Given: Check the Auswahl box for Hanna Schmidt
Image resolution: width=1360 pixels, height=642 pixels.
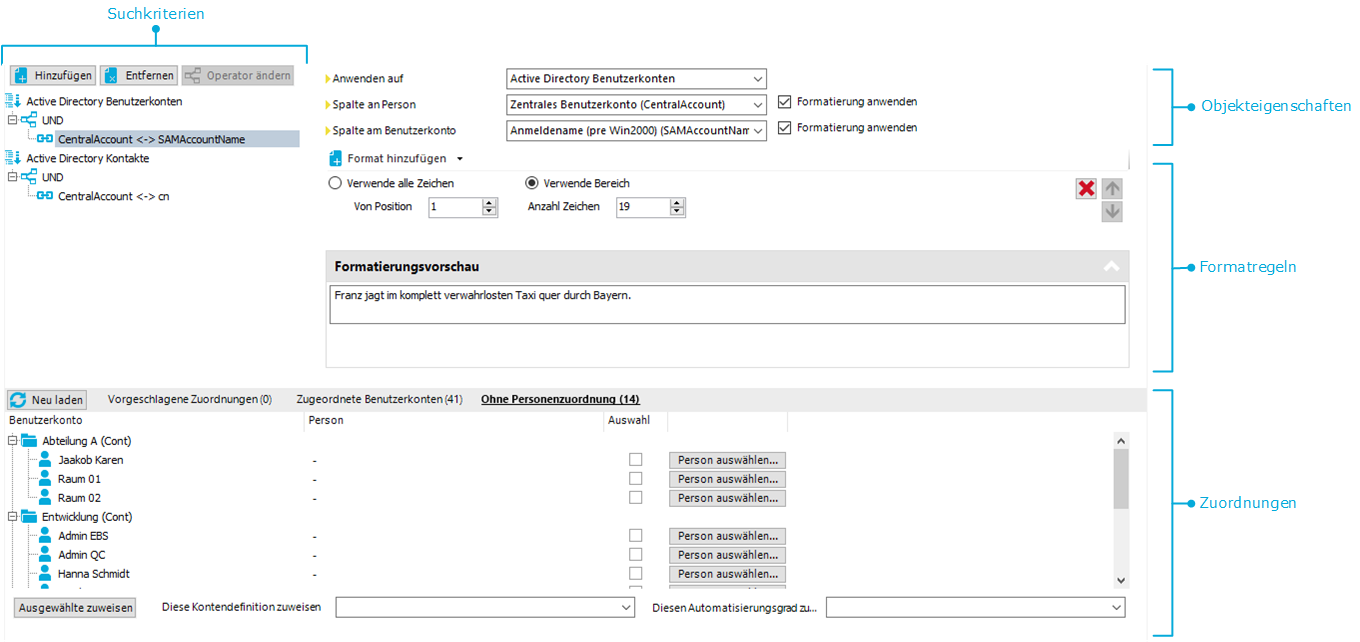Looking at the screenshot, I should point(636,574).
